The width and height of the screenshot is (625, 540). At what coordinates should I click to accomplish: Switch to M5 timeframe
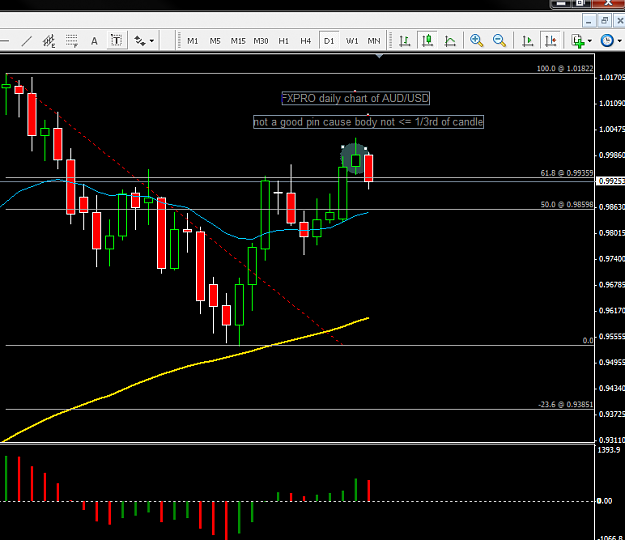point(215,41)
